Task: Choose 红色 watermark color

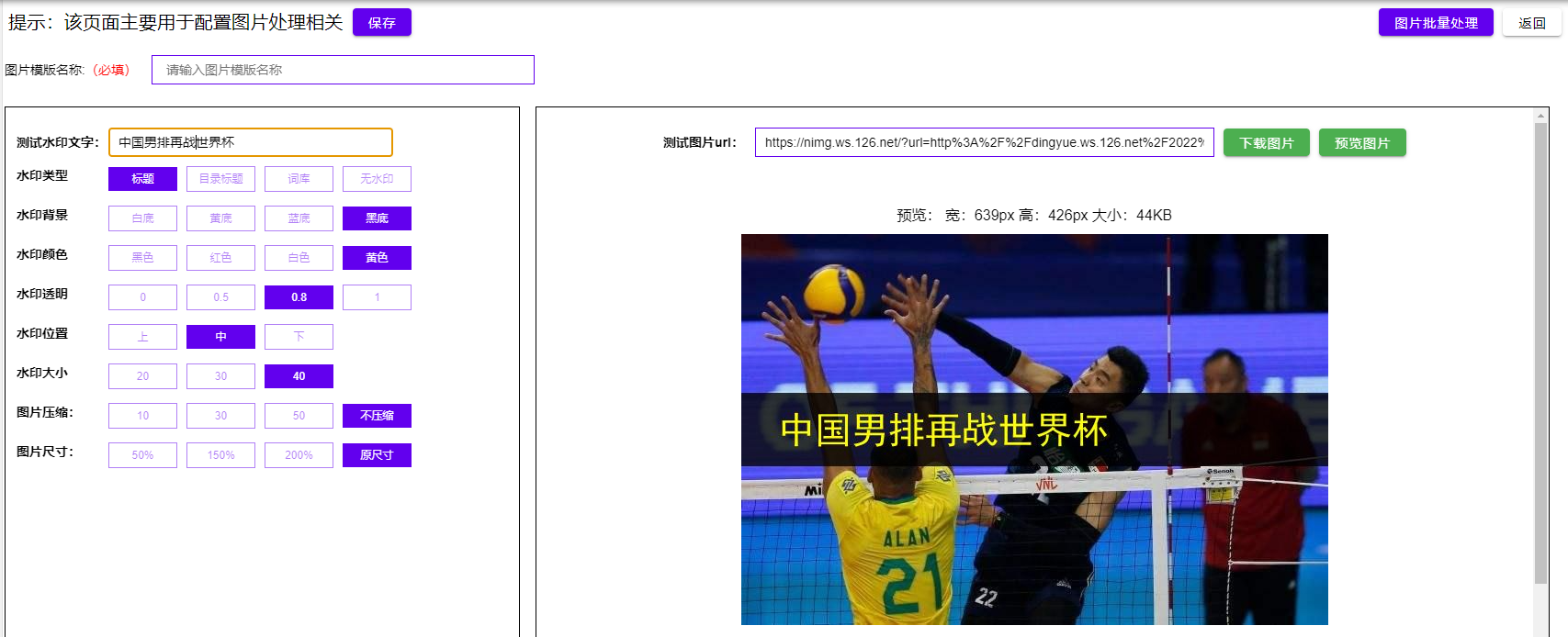Action: pos(220,257)
